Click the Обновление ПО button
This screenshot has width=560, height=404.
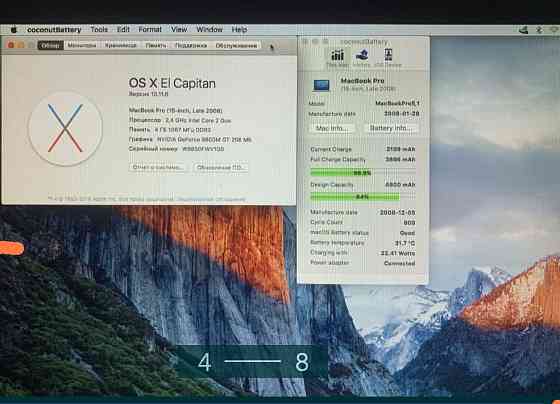[x=221, y=167]
